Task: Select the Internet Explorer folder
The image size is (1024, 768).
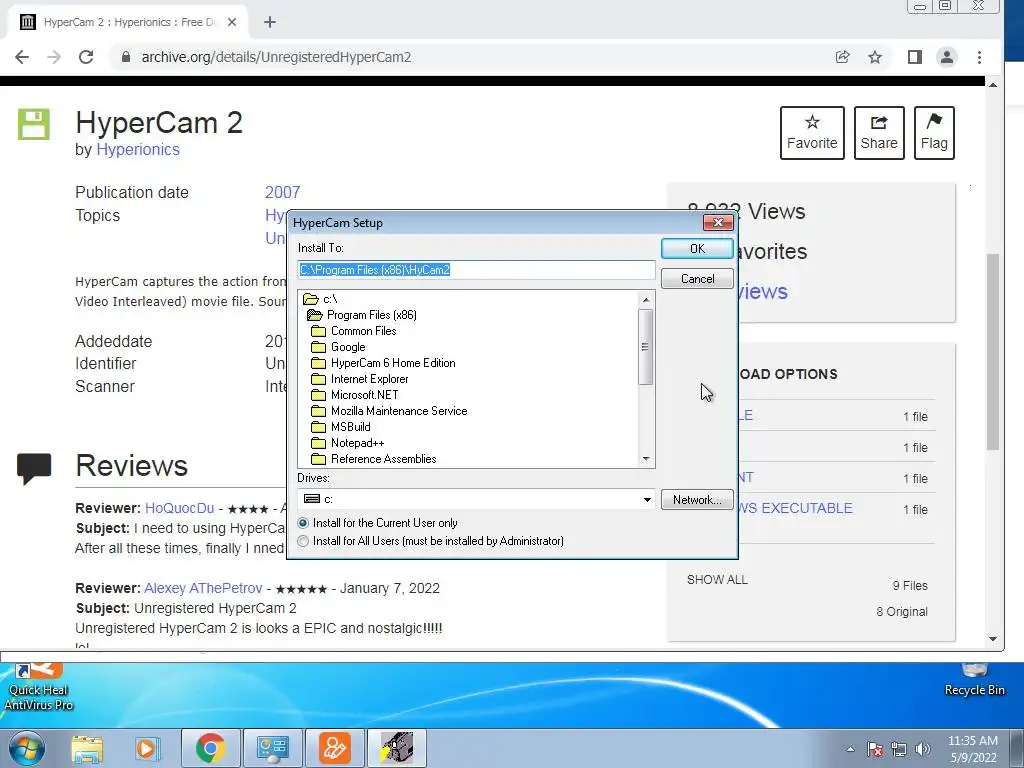Action: (360, 379)
